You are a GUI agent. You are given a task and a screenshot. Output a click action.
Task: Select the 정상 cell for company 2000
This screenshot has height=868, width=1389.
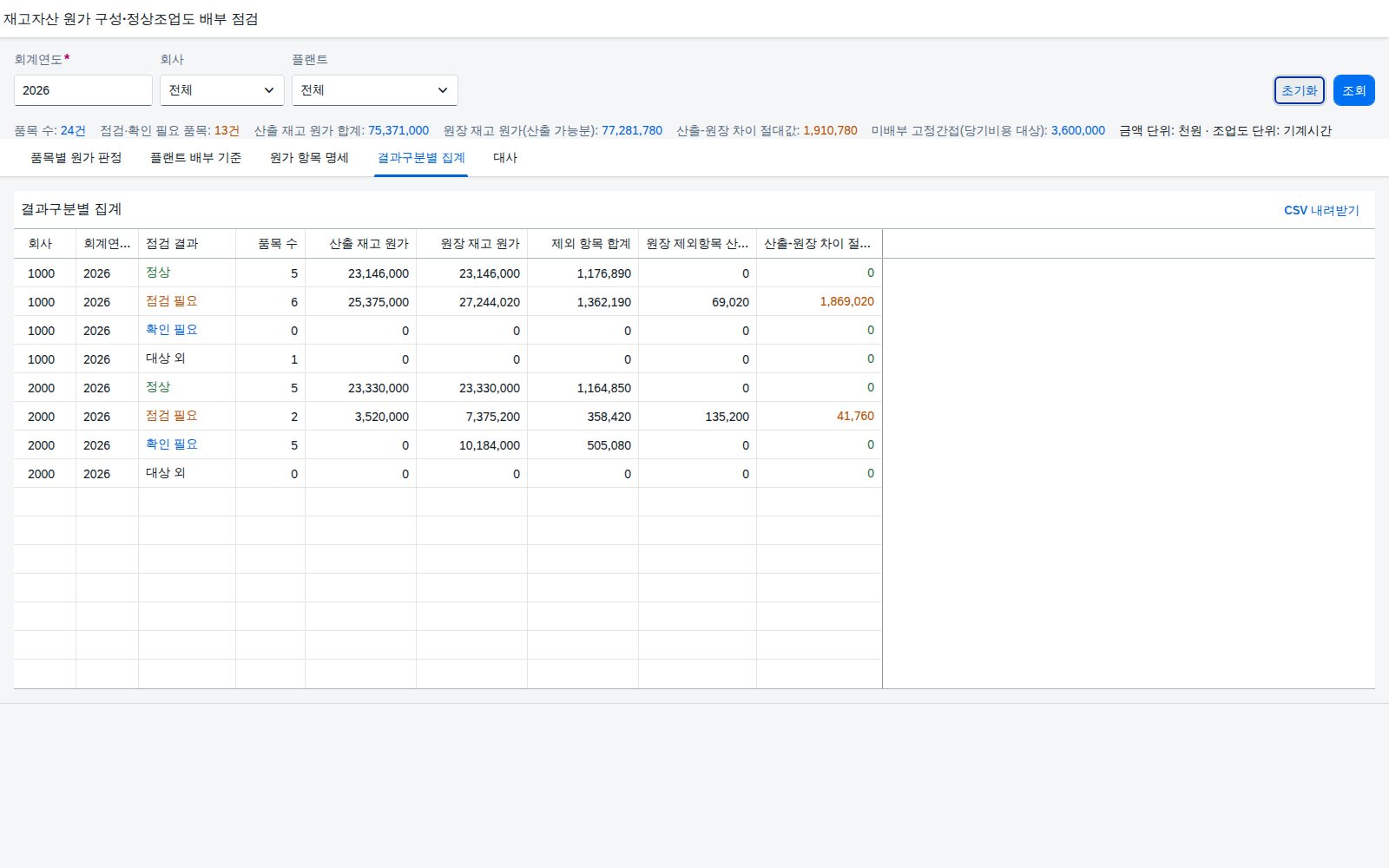pyautogui.click(x=187, y=387)
